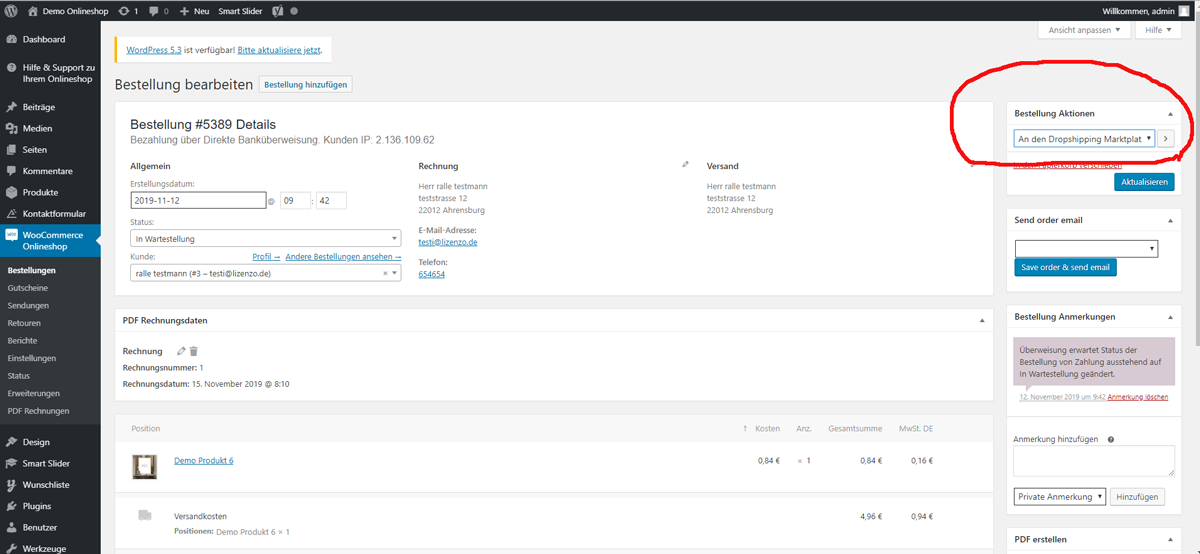
Task: Open the comments bubble icon in admin bar
Action: [153, 10]
